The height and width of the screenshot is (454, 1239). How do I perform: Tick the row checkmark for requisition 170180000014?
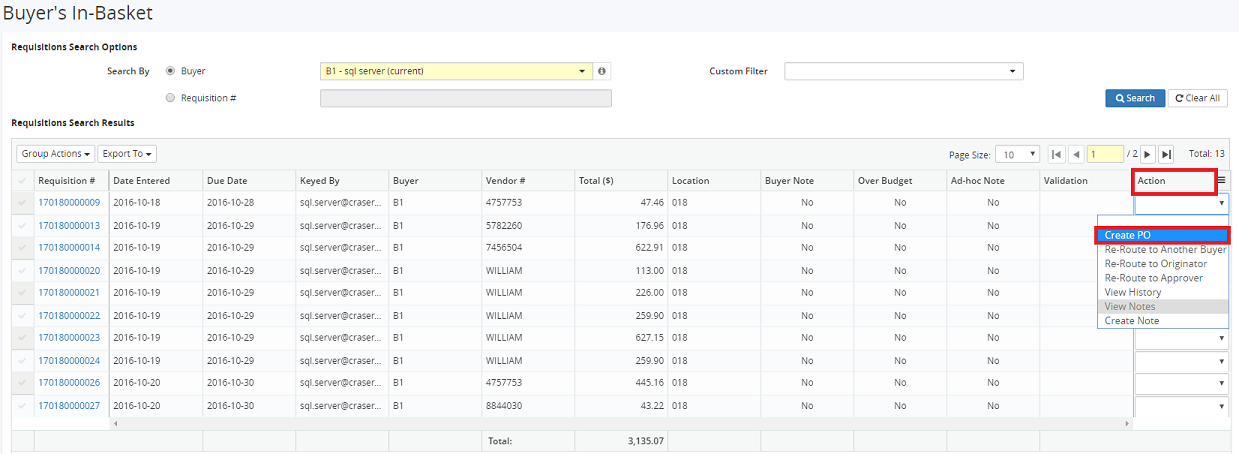(x=23, y=247)
